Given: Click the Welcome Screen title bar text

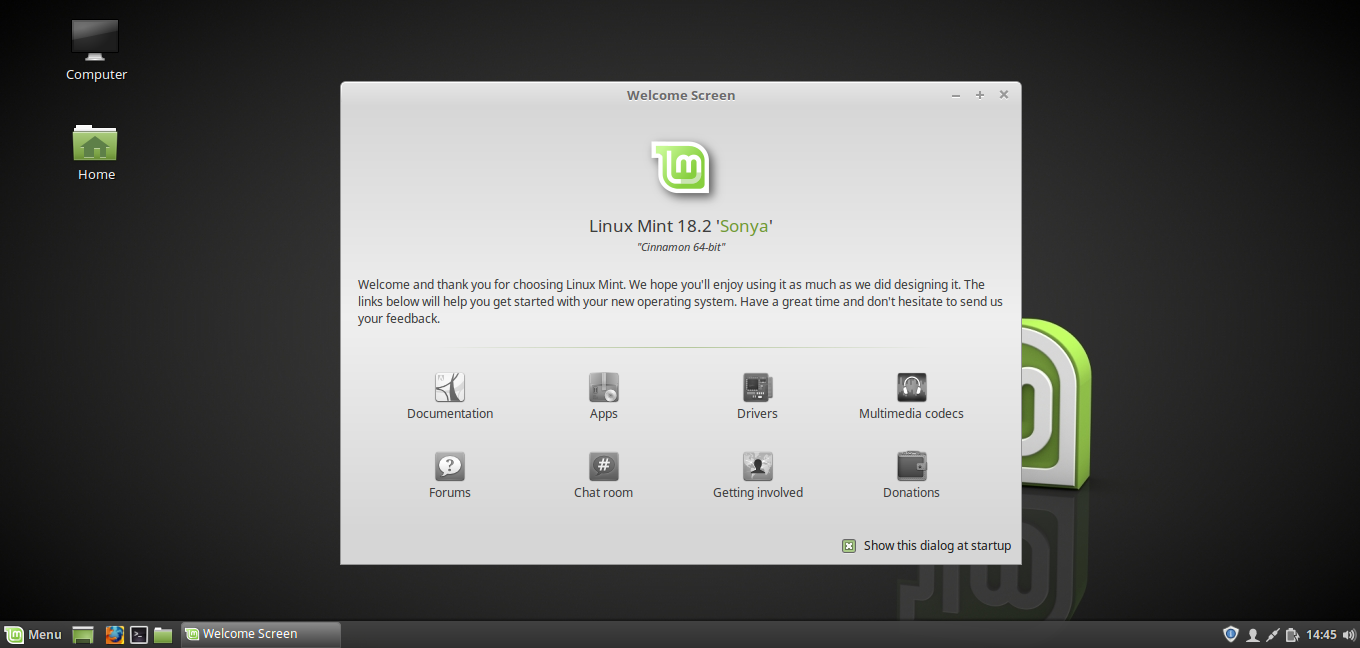Looking at the screenshot, I should (681, 95).
